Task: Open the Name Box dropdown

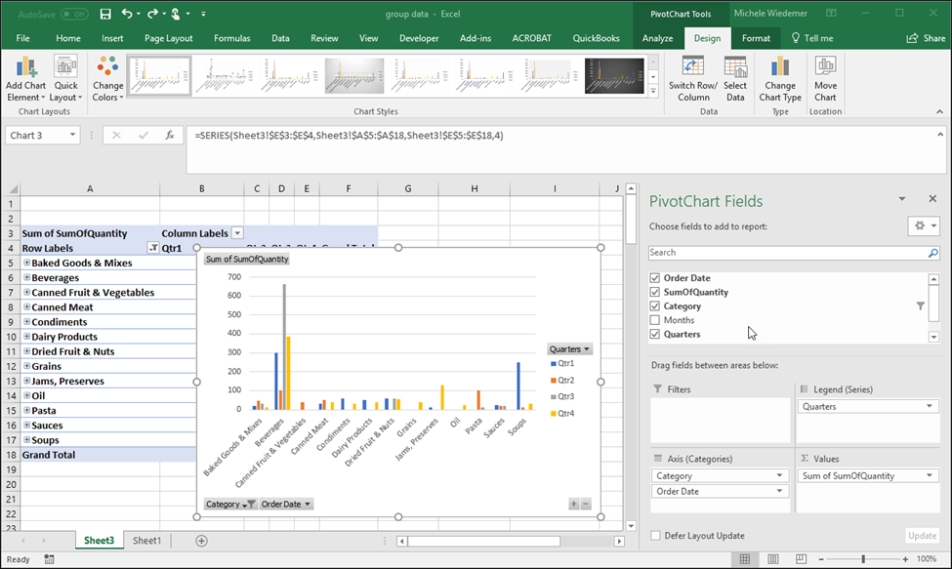Action: point(72,135)
